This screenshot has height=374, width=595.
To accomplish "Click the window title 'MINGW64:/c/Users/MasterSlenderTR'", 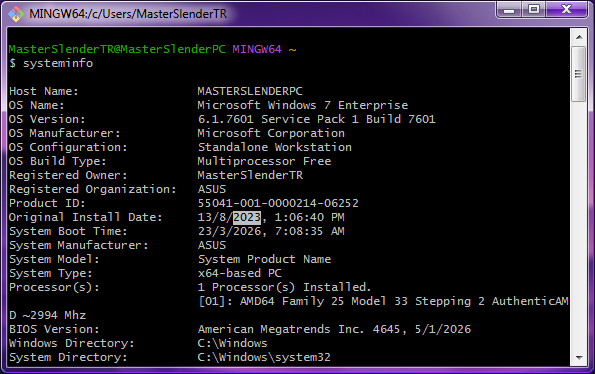I will [128, 14].
